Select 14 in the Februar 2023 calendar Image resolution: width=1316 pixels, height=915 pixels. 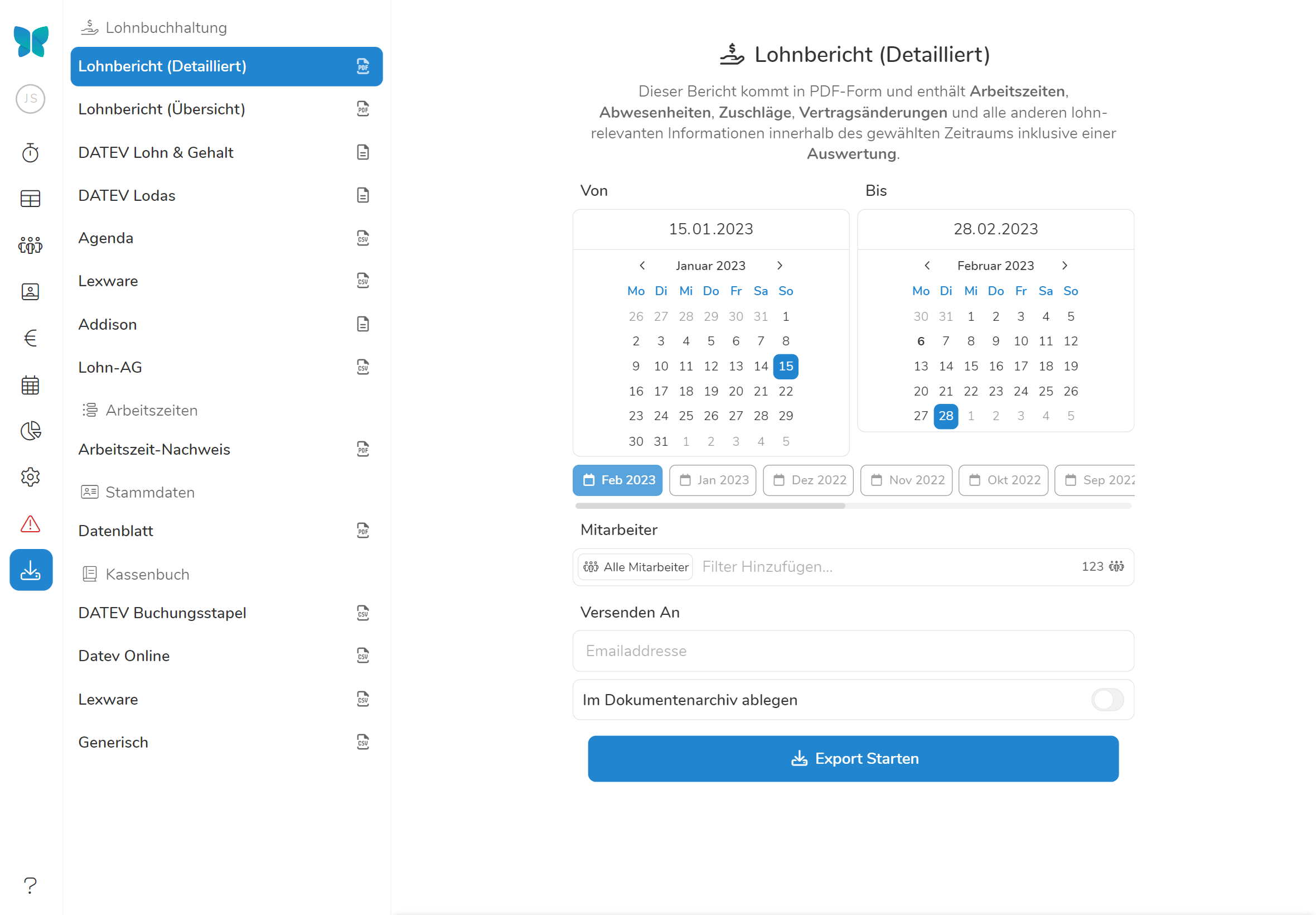click(x=946, y=366)
